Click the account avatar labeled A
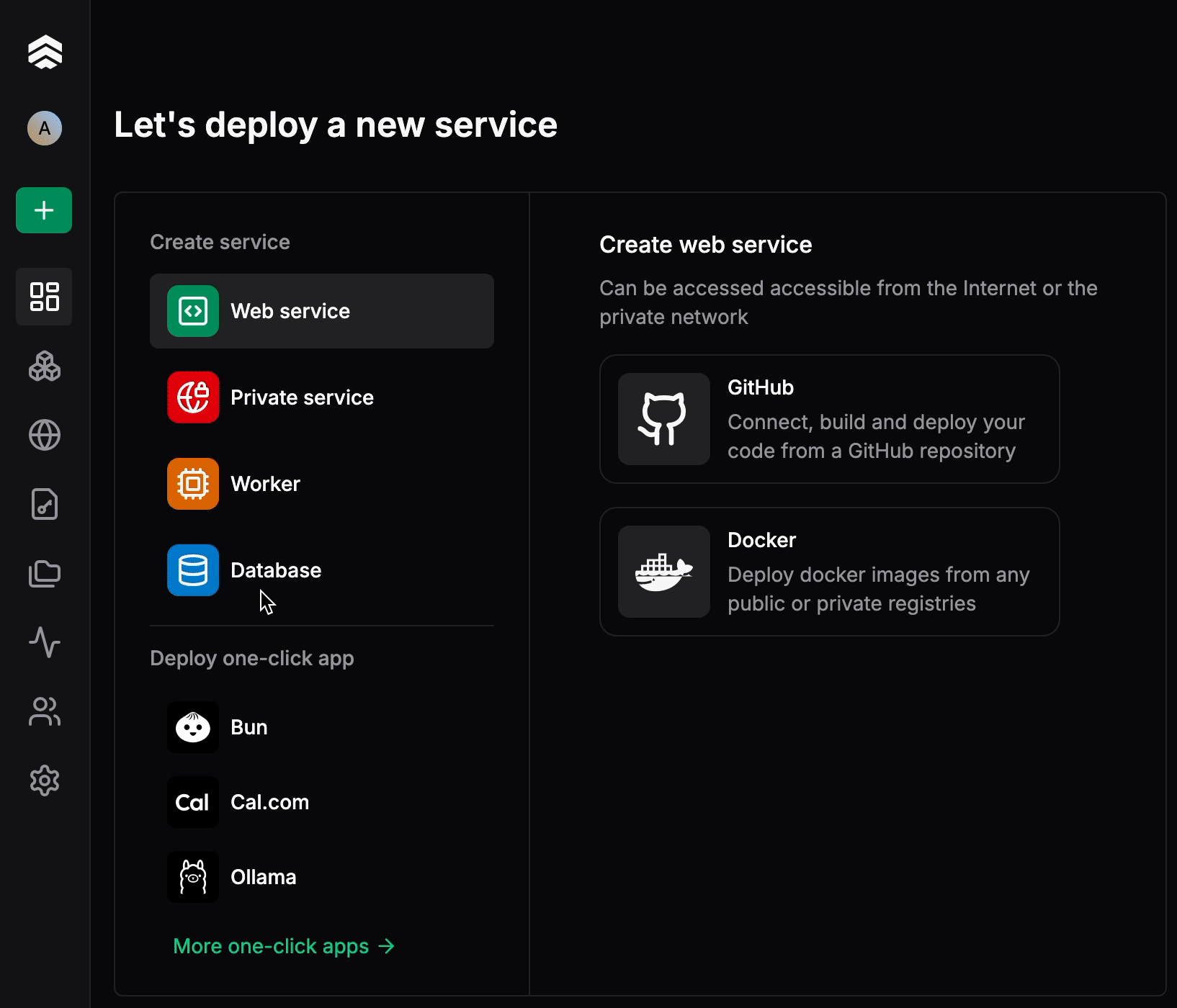Viewport: 1177px width, 1008px height. pyautogui.click(x=44, y=128)
